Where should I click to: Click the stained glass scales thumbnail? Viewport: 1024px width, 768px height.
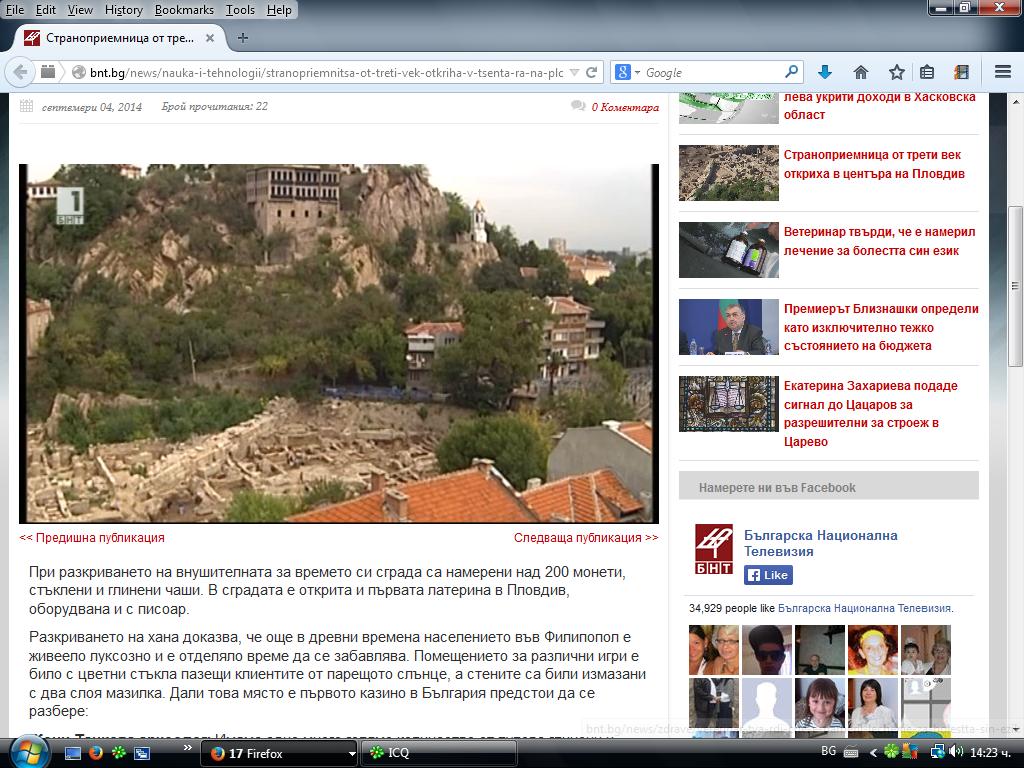[x=729, y=404]
